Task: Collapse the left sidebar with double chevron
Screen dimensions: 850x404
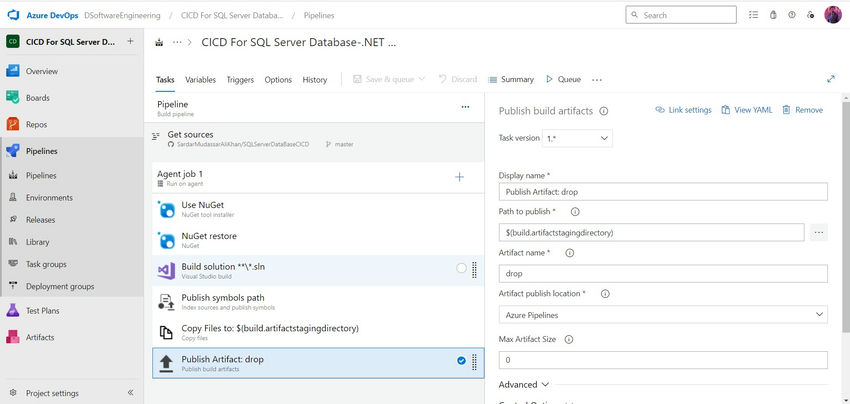Action: point(131,393)
